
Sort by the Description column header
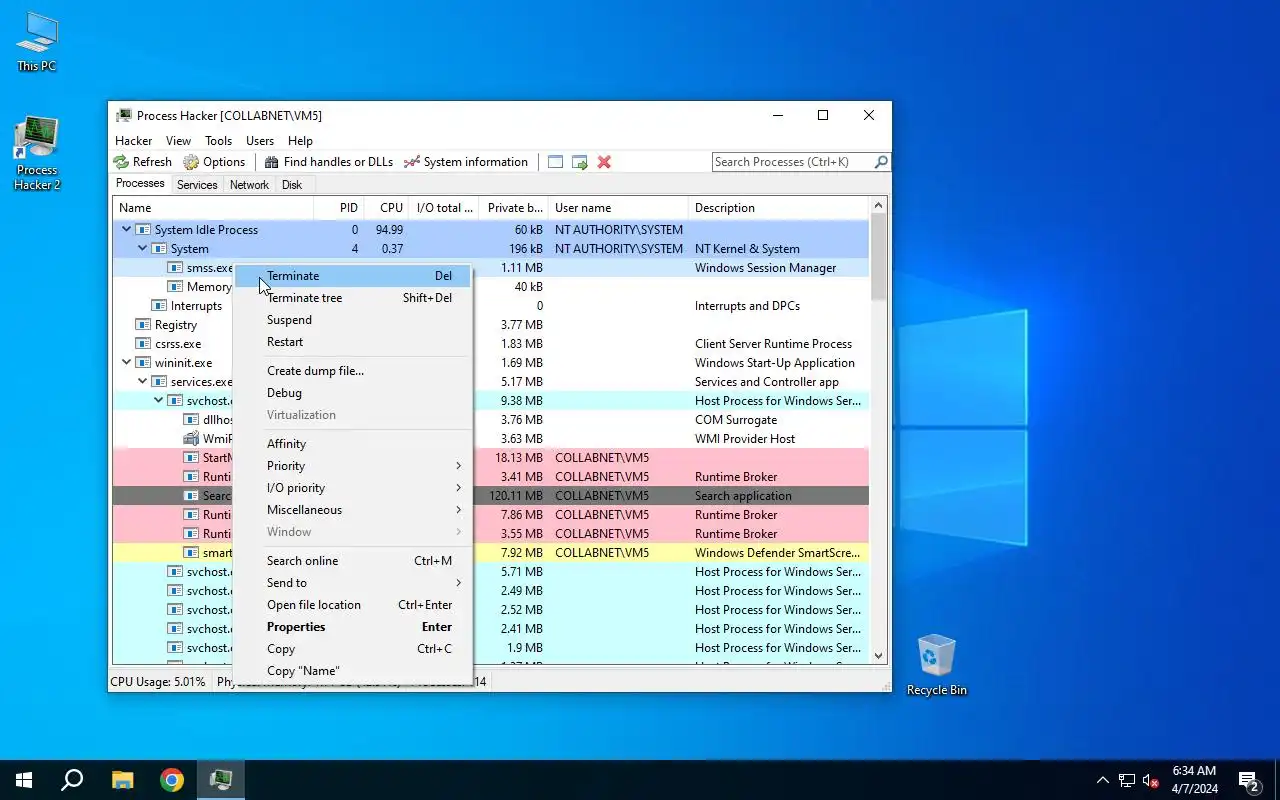779,208
